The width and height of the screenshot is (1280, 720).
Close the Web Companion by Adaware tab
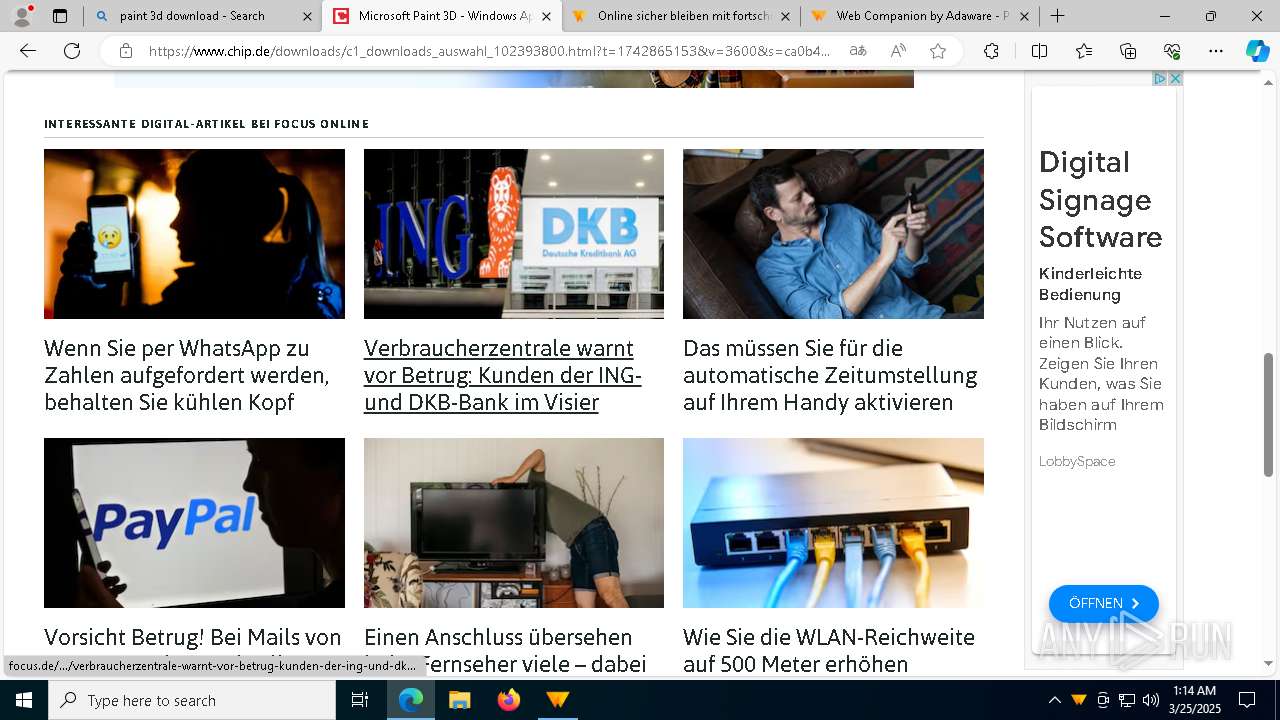coord(1025,16)
